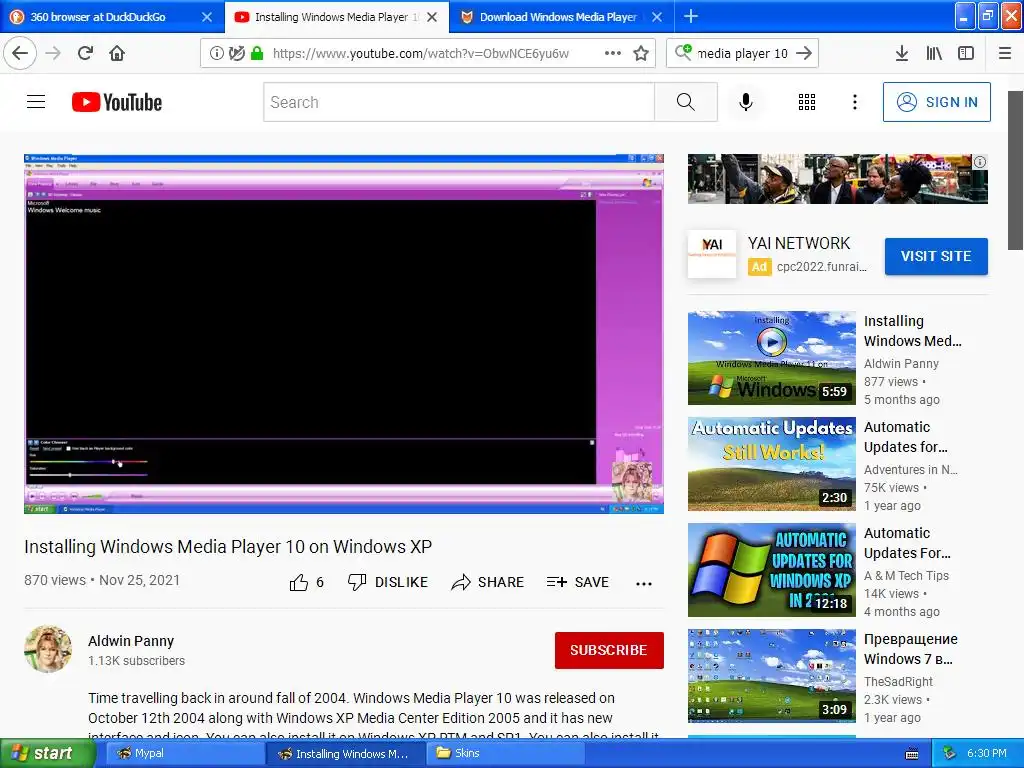
Task: Click the tracking protection shield icon
Action: coord(236,53)
